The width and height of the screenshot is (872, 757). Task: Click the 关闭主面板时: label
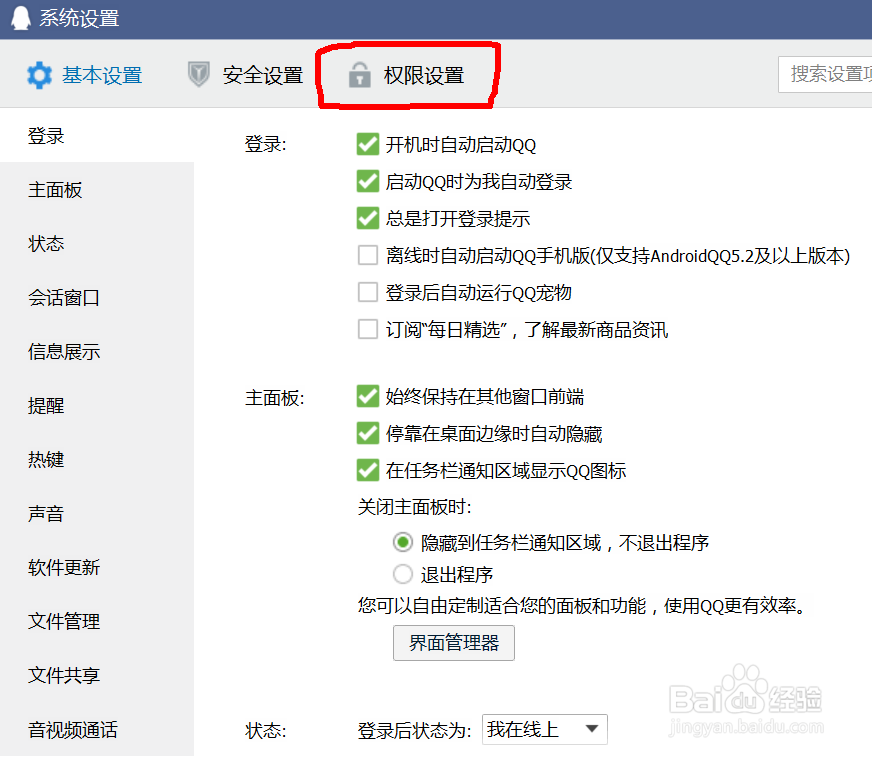click(x=414, y=507)
